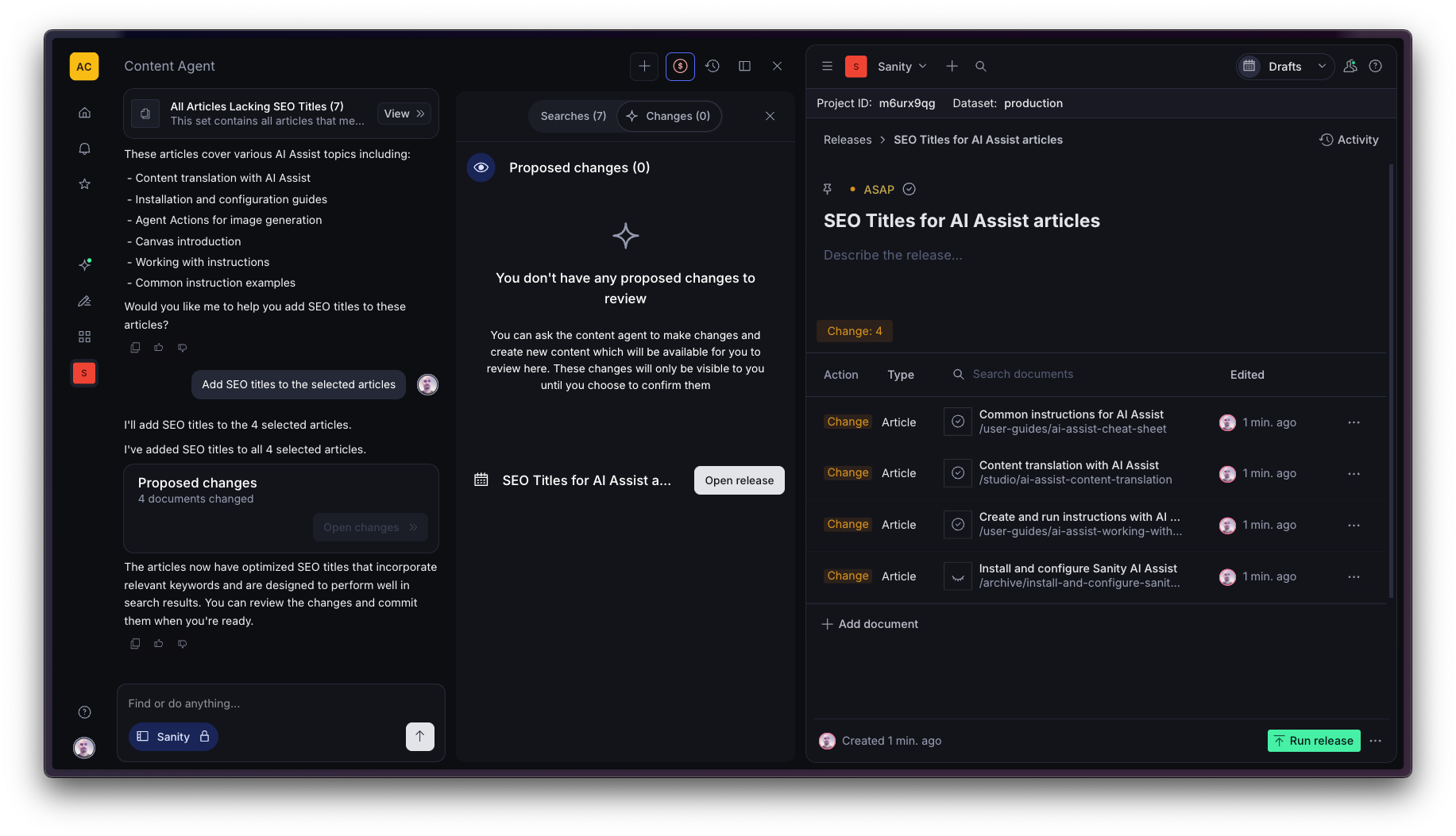Open more options for Common instructions row
The height and width of the screenshot is (836, 1456).
[1354, 422]
